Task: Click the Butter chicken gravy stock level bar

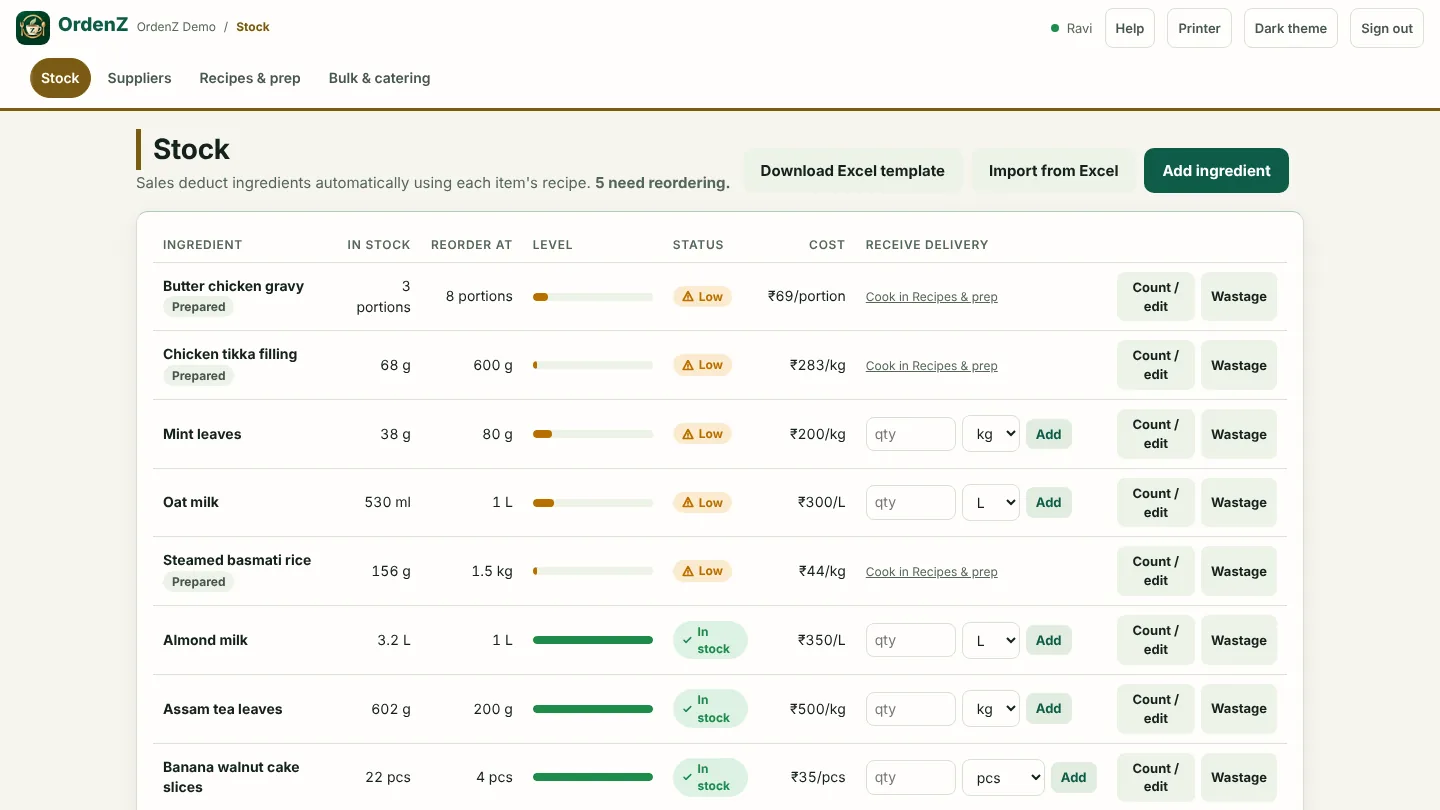Action: pos(593,297)
